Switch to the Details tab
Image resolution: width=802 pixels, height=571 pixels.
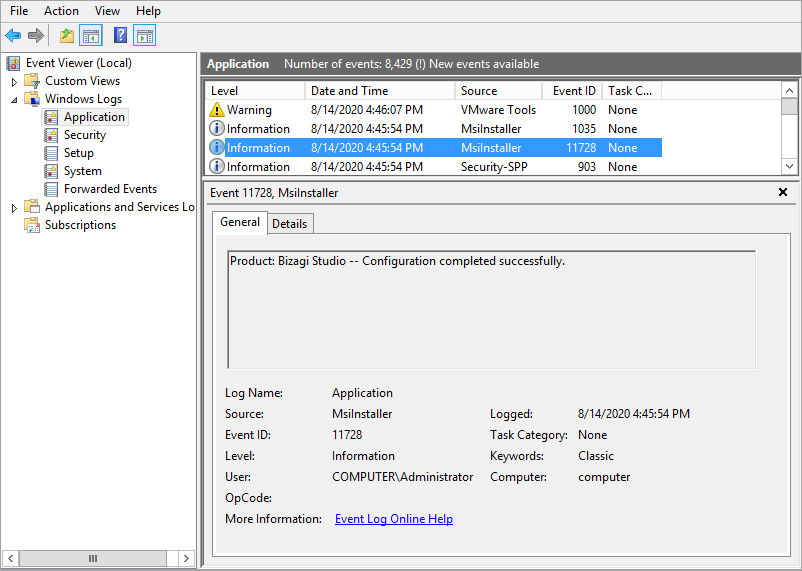tap(289, 224)
